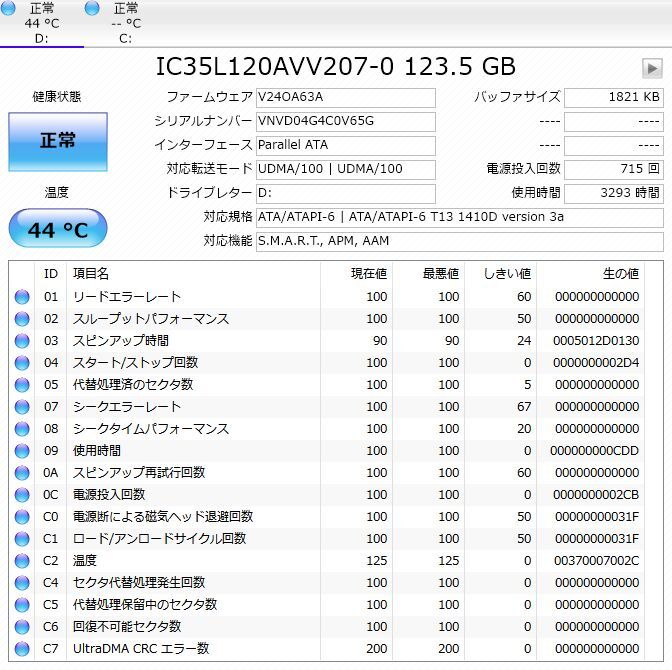Click the 生の値 column header
This screenshot has width=672, height=670.
[590, 273]
